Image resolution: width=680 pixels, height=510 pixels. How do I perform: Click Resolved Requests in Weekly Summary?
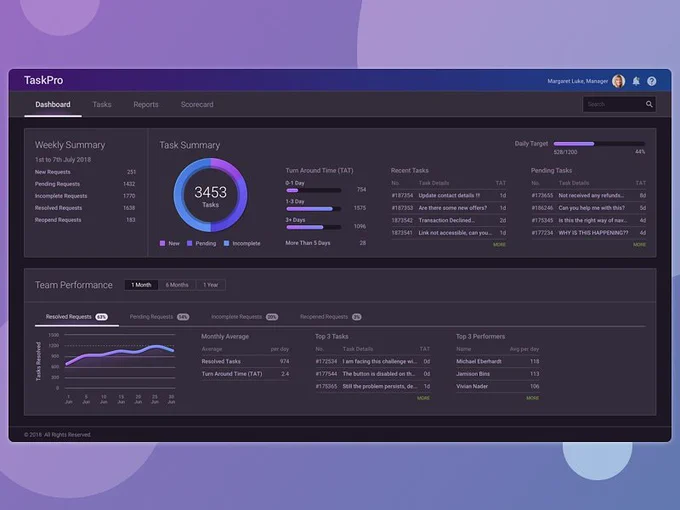click(x=85, y=208)
